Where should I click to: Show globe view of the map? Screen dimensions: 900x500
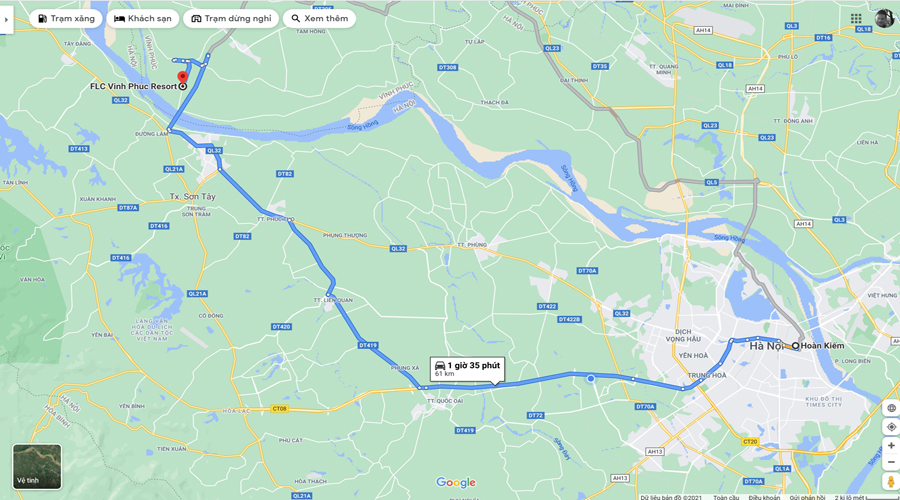click(891, 408)
